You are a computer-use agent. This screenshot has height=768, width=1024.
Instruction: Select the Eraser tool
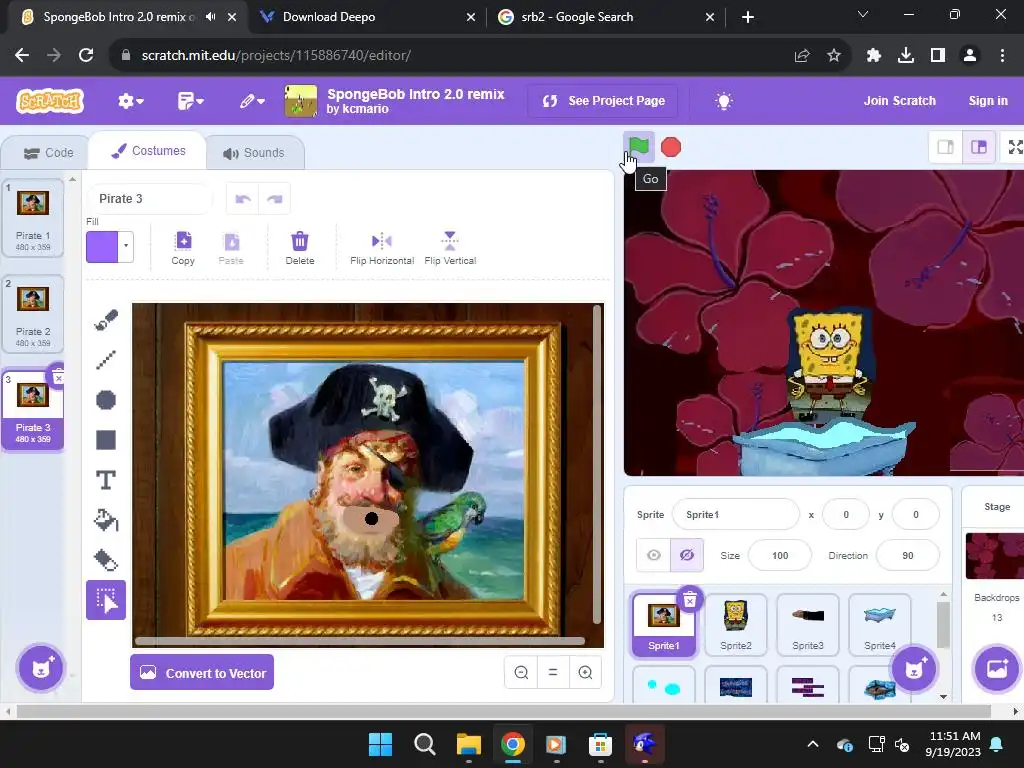(x=106, y=560)
